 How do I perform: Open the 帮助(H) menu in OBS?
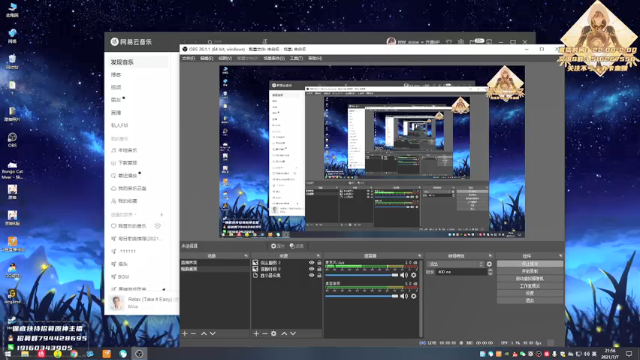[315, 58]
